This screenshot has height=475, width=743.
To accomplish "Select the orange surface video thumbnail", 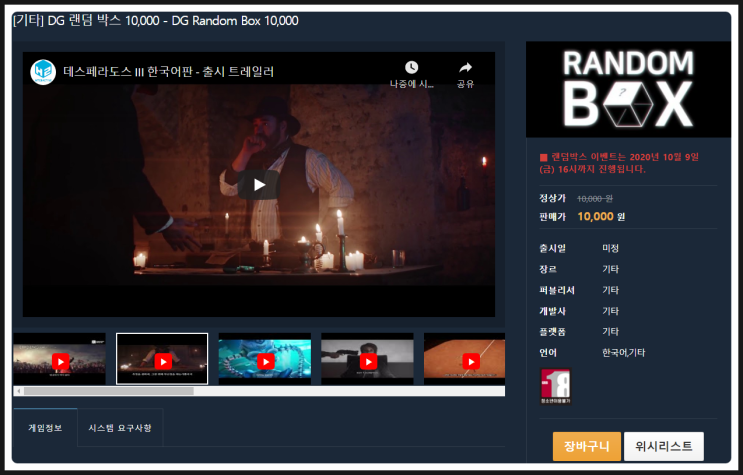I will point(464,359).
